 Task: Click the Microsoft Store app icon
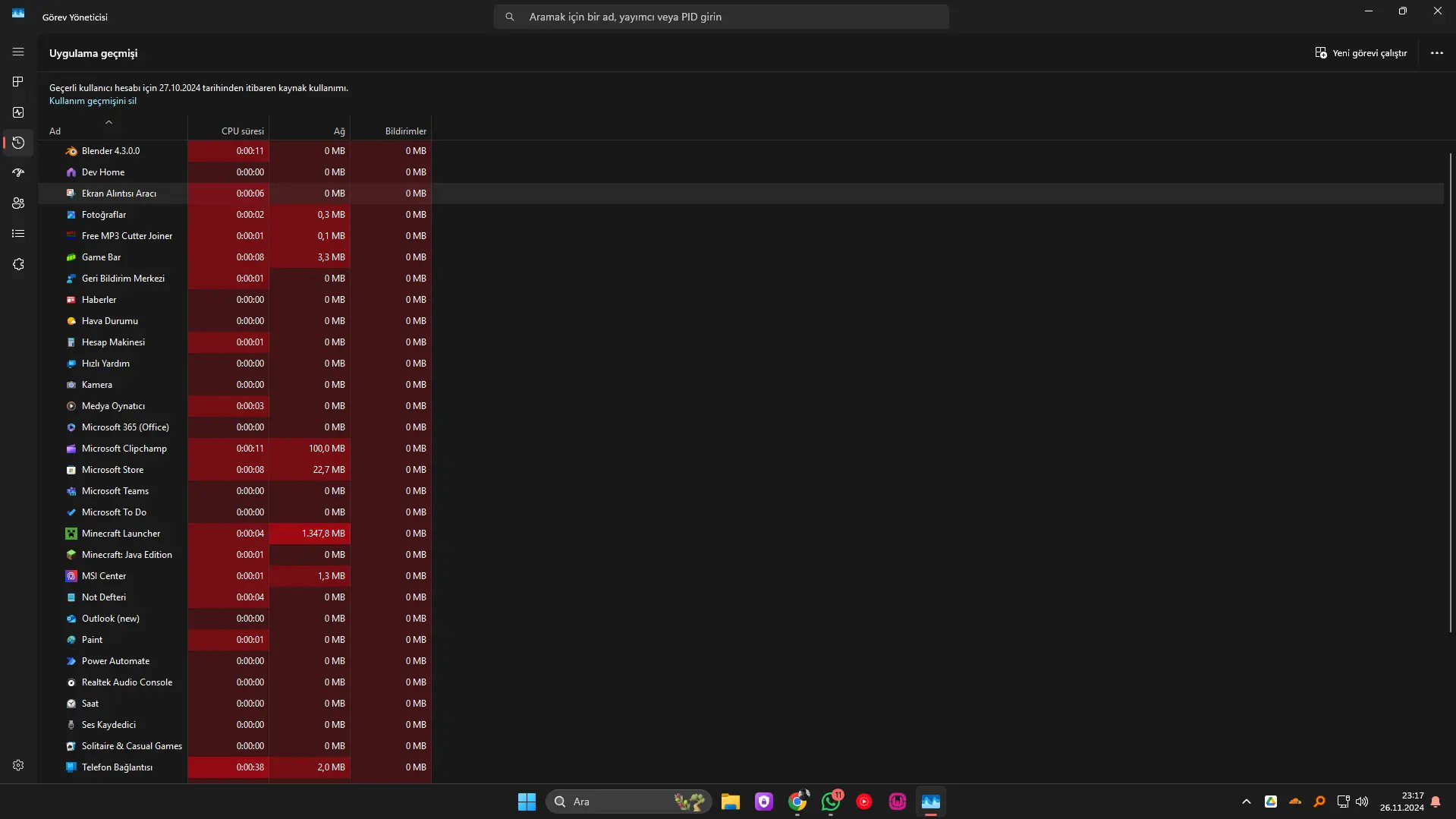click(71, 470)
